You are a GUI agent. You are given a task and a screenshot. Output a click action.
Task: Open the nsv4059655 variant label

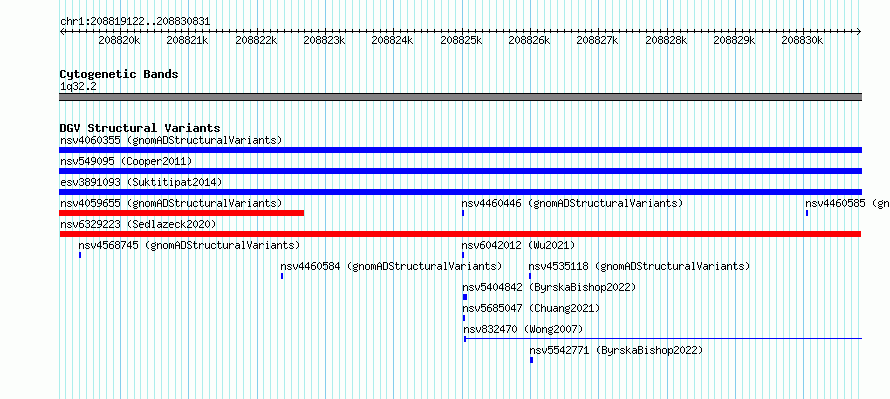(x=171, y=203)
